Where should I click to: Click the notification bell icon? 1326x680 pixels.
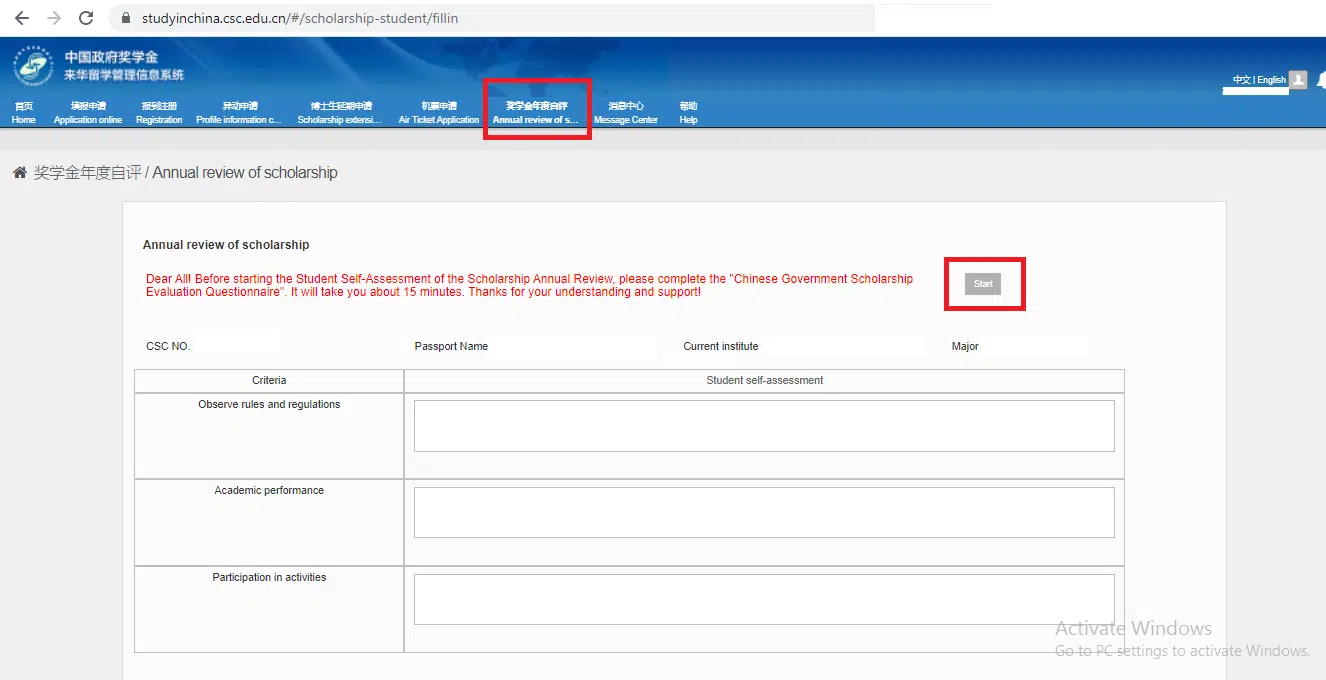coord(1321,80)
